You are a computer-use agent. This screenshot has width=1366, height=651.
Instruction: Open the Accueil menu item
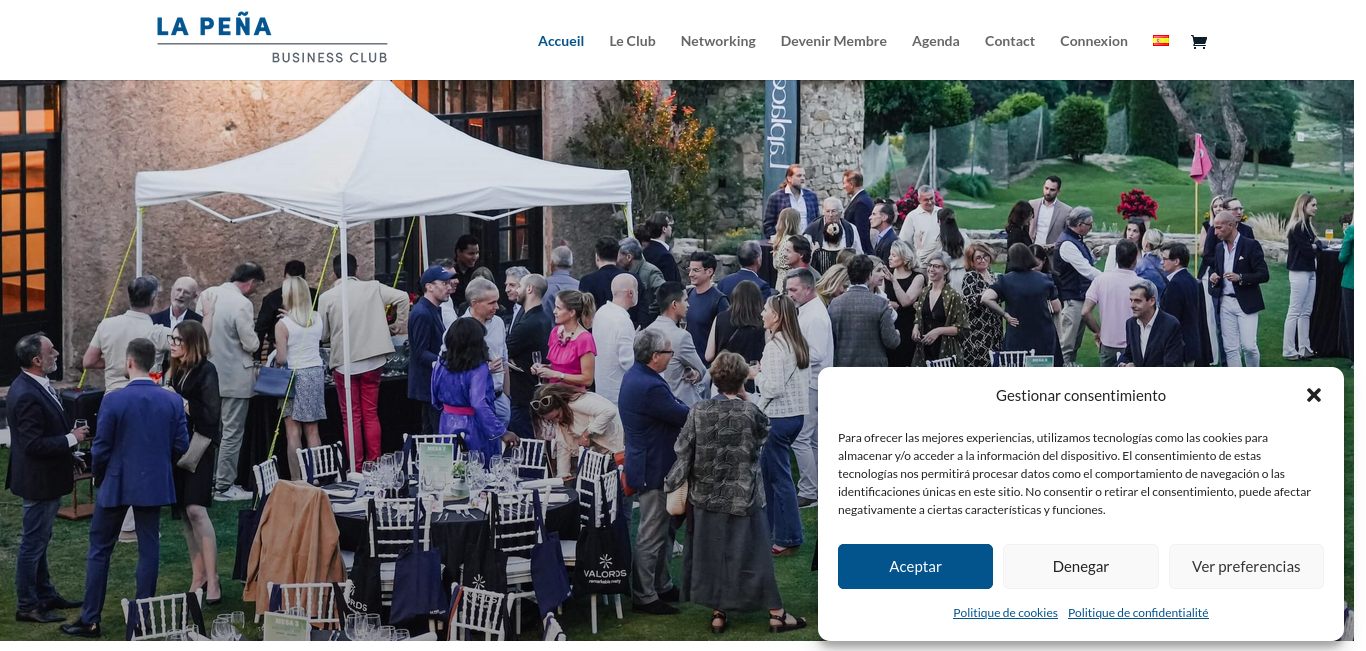(x=561, y=41)
